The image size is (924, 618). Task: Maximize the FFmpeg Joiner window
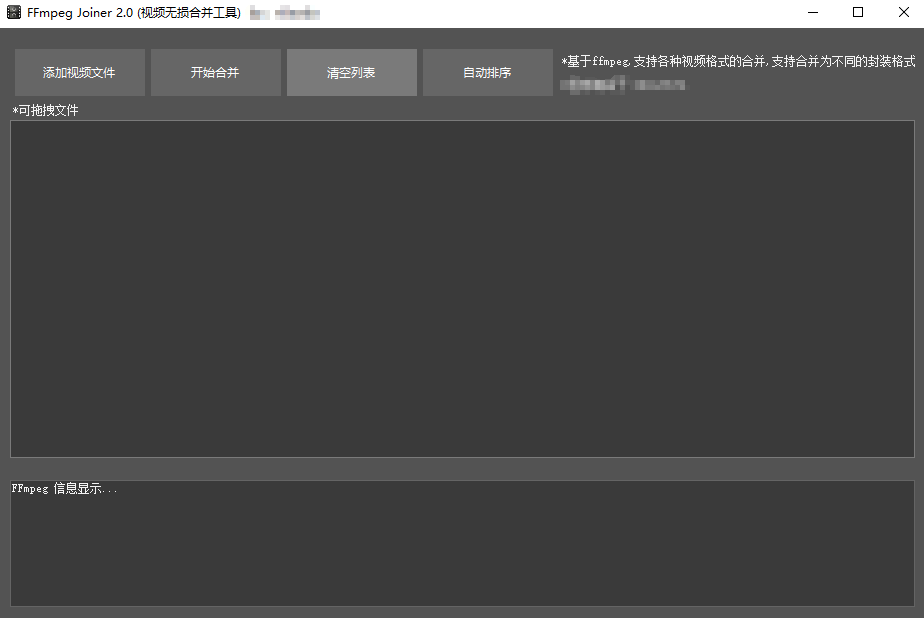[x=858, y=12]
